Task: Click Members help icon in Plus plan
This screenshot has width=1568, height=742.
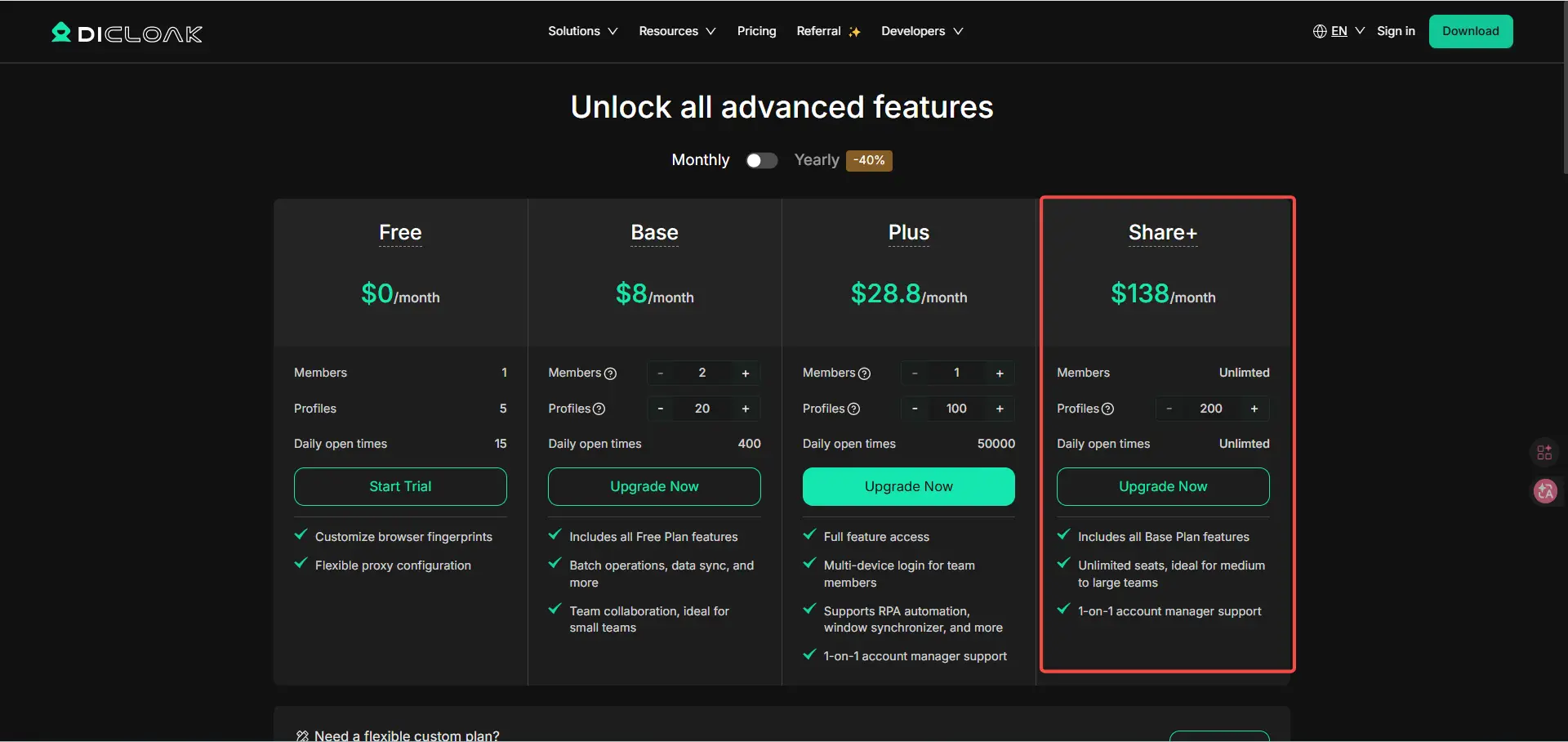Action: (x=864, y=373)
